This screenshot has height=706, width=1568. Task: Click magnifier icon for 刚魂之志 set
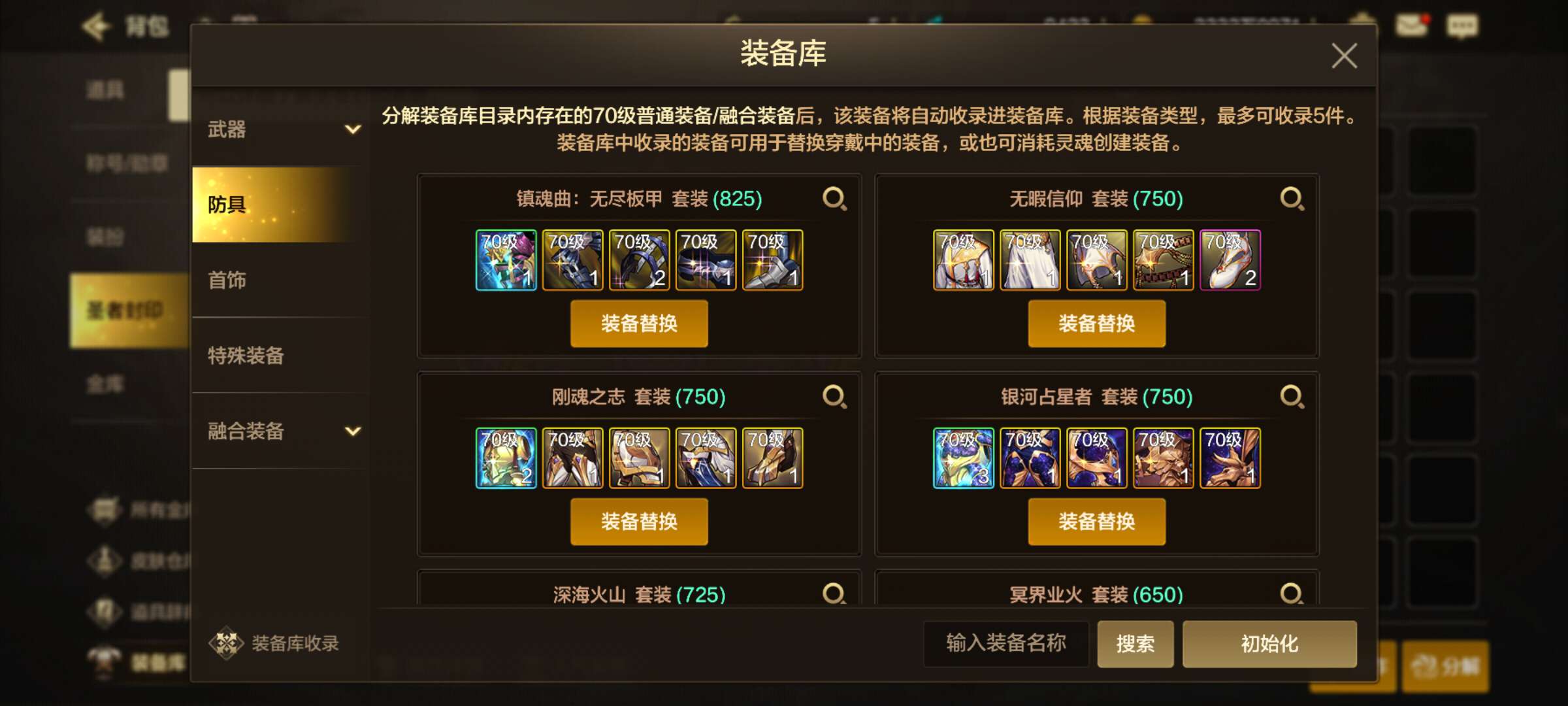coord(834,396)
